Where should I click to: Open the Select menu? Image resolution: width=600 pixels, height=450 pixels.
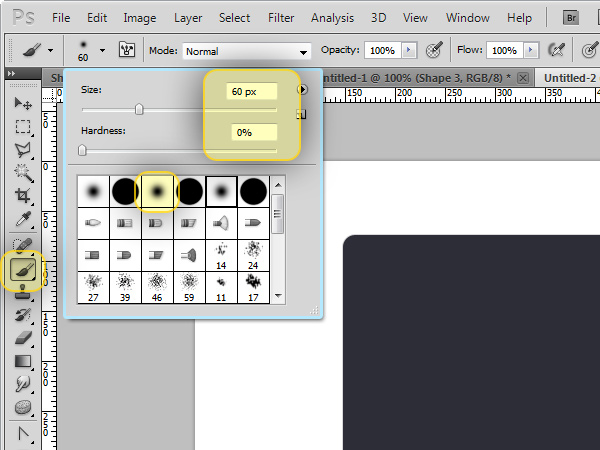(234, 18)
